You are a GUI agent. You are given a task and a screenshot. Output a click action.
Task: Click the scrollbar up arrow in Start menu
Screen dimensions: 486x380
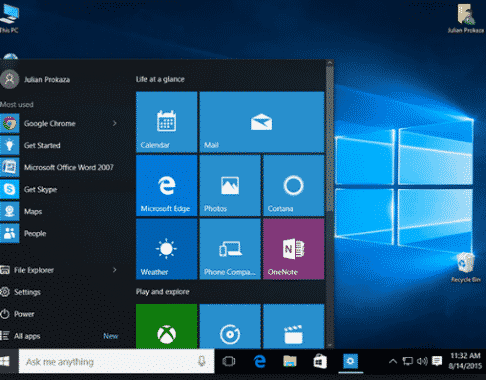(x=330, y=63)
